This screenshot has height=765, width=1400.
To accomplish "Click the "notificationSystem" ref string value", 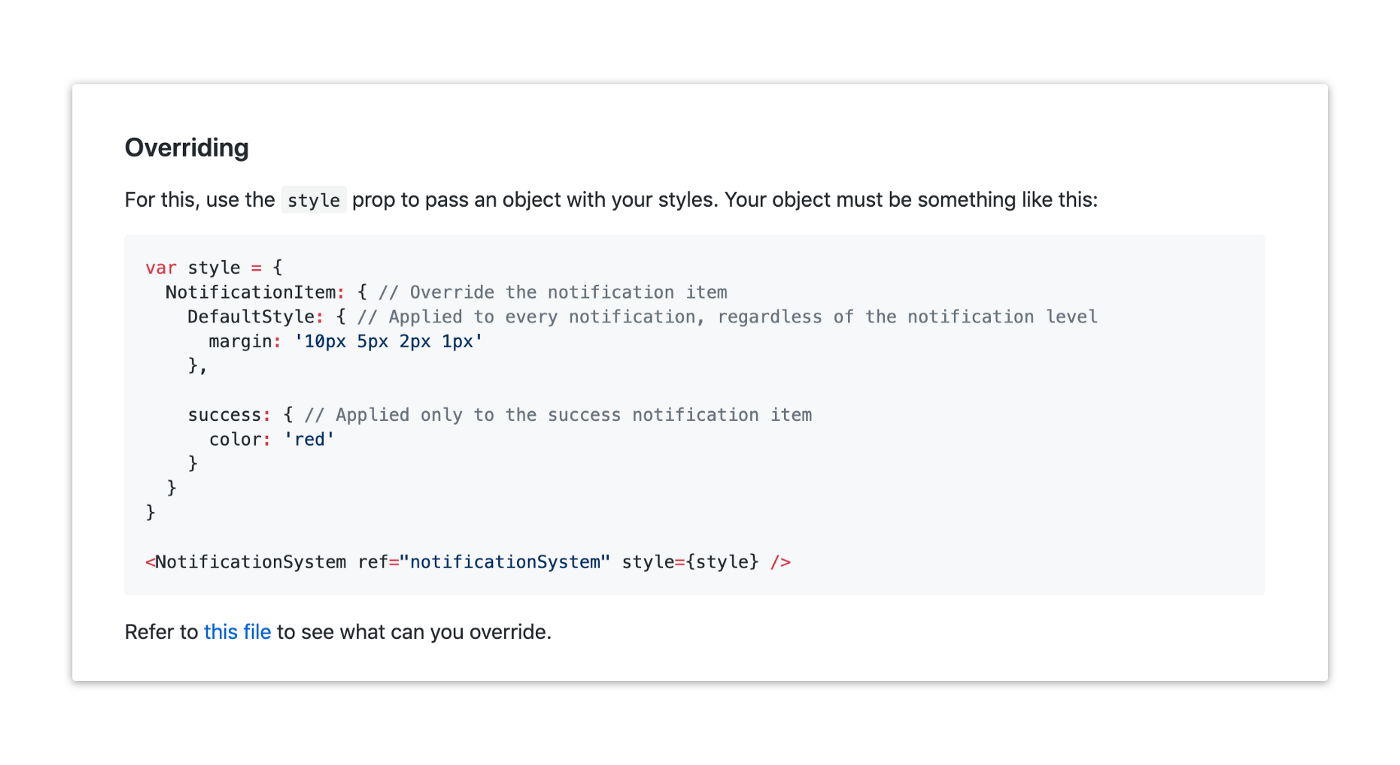I will point(505,562).
